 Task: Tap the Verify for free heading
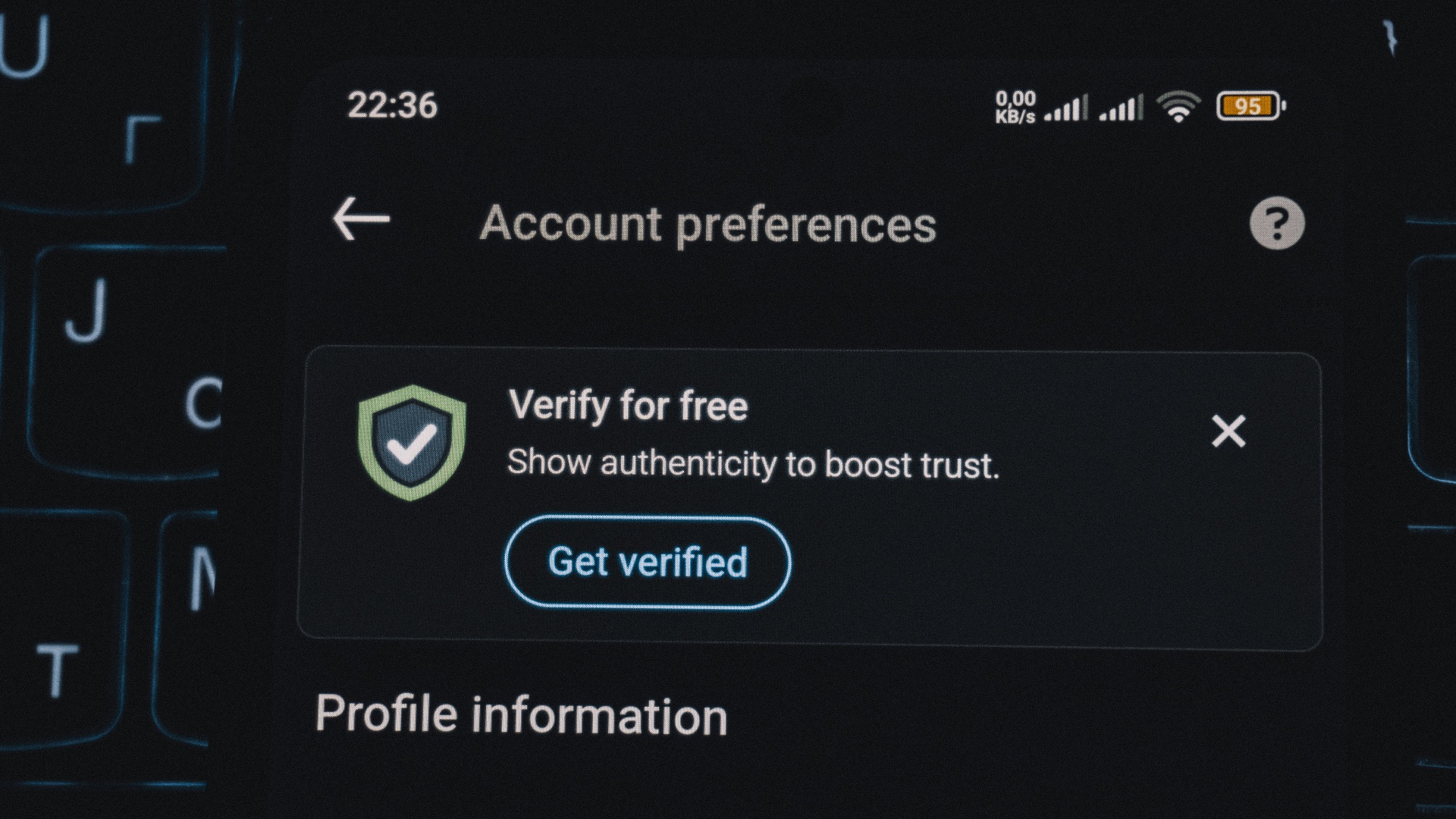[628, 405]
